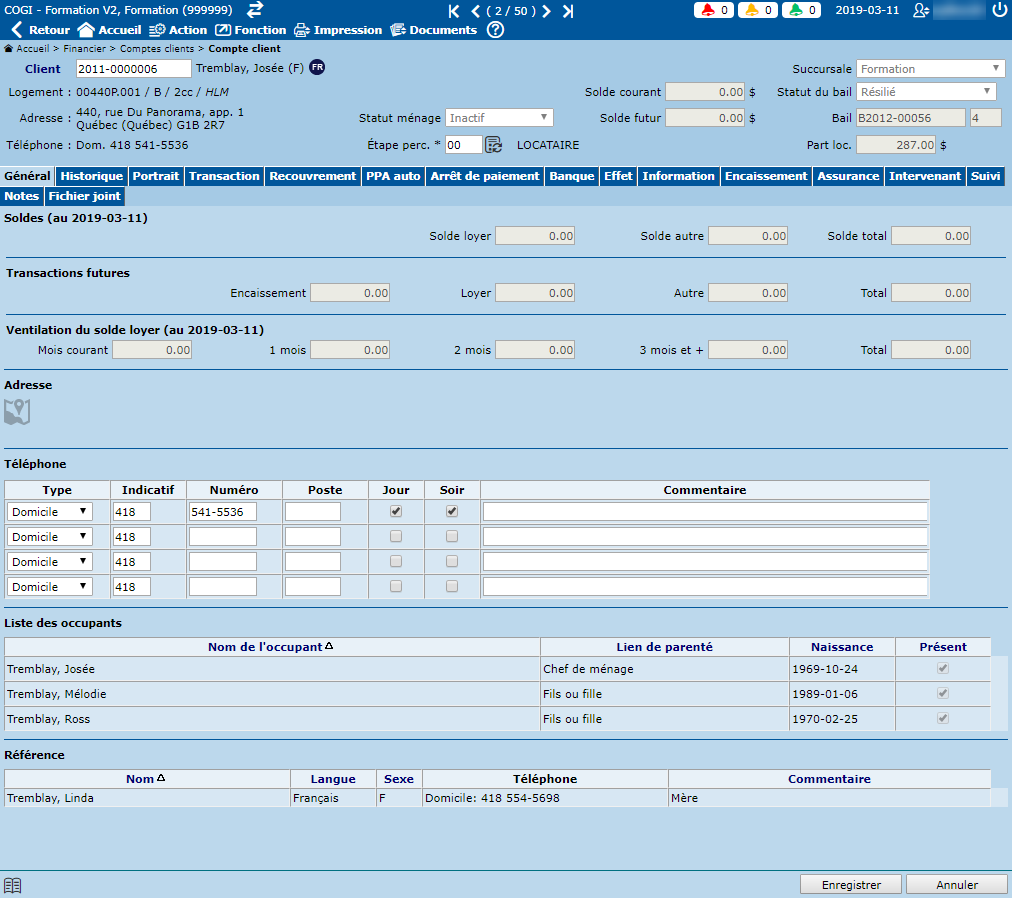This screenshot has height=898, width=1012.
Task: Click the icon next to Étape perc. field
Action: 494,145
